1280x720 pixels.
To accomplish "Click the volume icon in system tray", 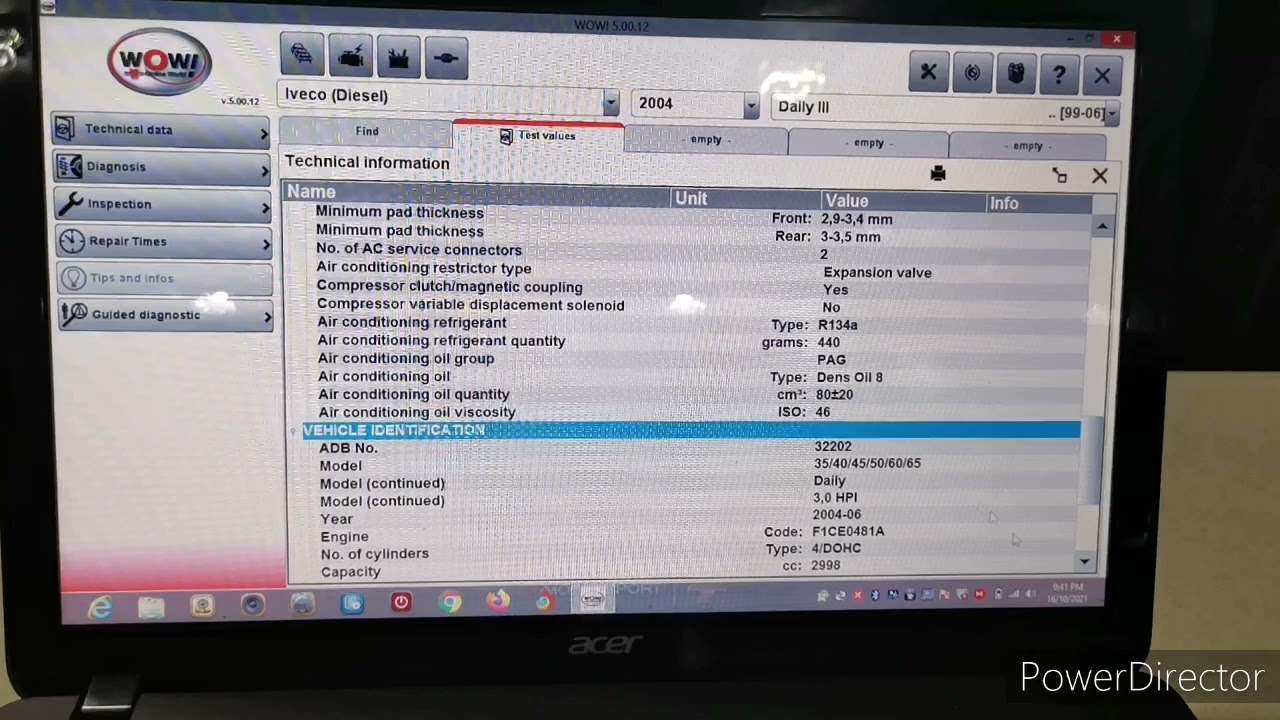I will pyautogui.click(x=1029, y=594).
